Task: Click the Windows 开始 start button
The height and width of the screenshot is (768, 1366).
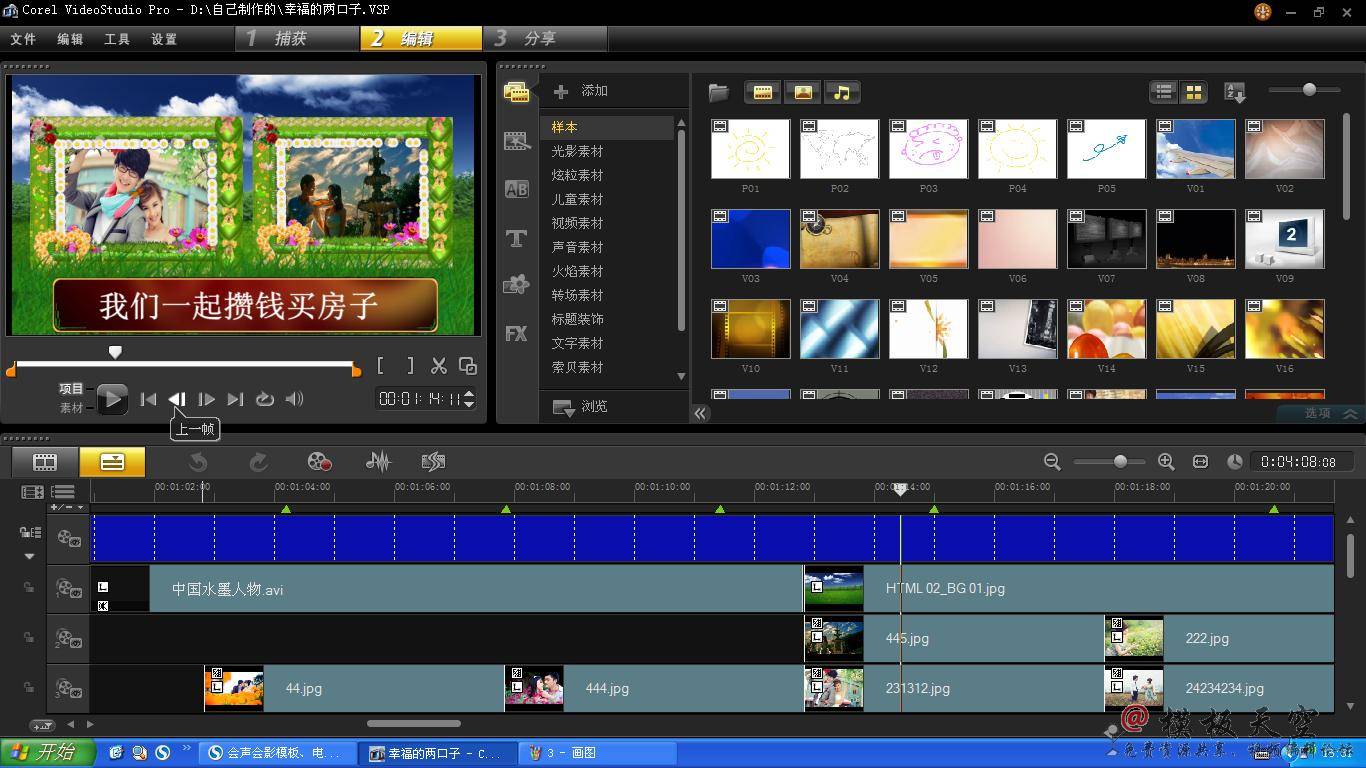Action: 48,753
